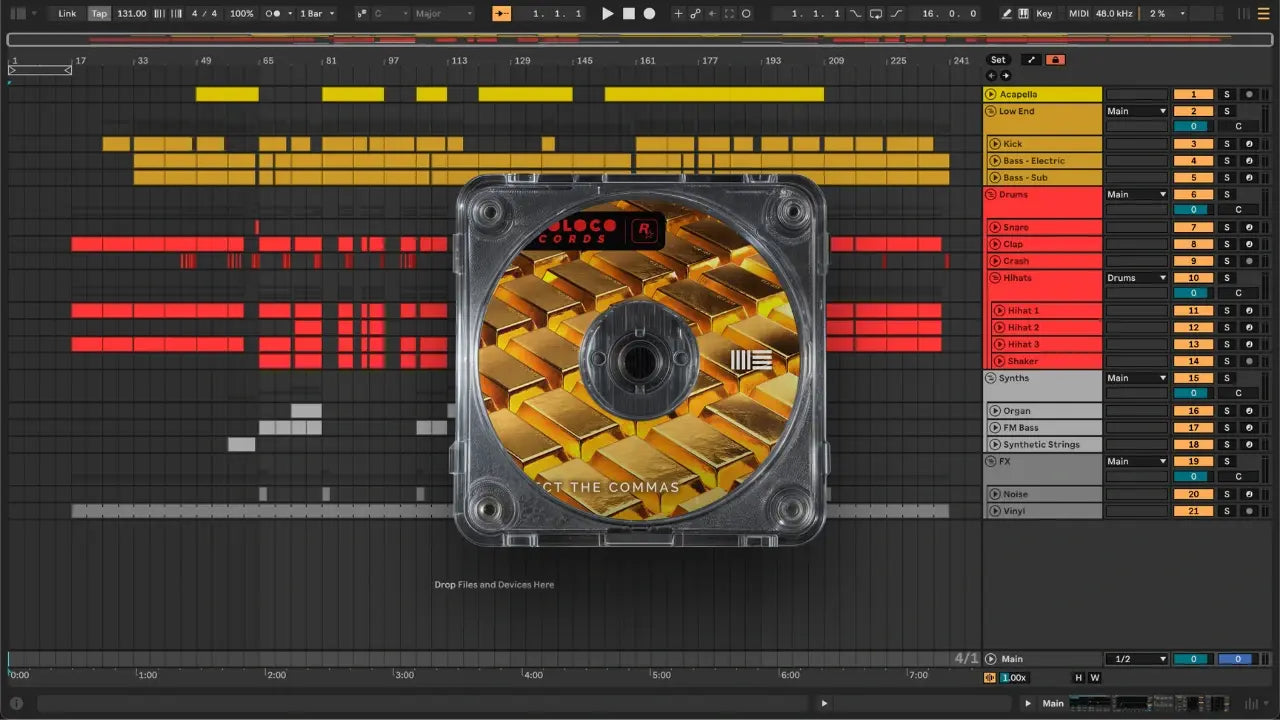The height and width of the screenshot is (720, 1280).
Task: Click the Tap tempo button
Action: [99, 14]
